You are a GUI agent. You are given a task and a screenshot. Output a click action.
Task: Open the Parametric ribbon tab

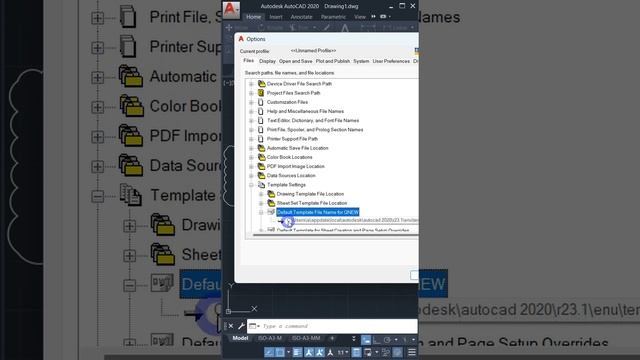pyautogui.click(x=333, y=17)
